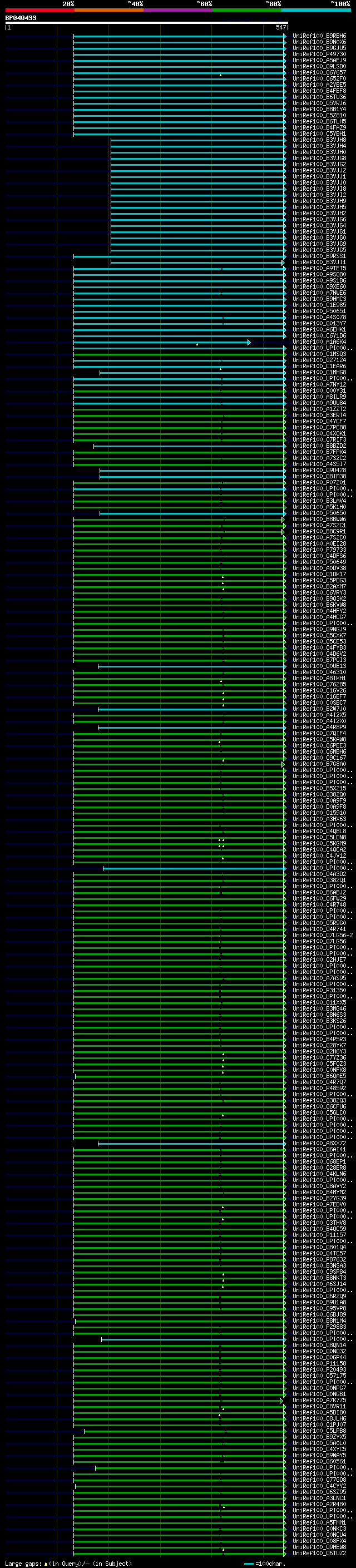Select label UniRef100_Q9U428

(319, 471)
